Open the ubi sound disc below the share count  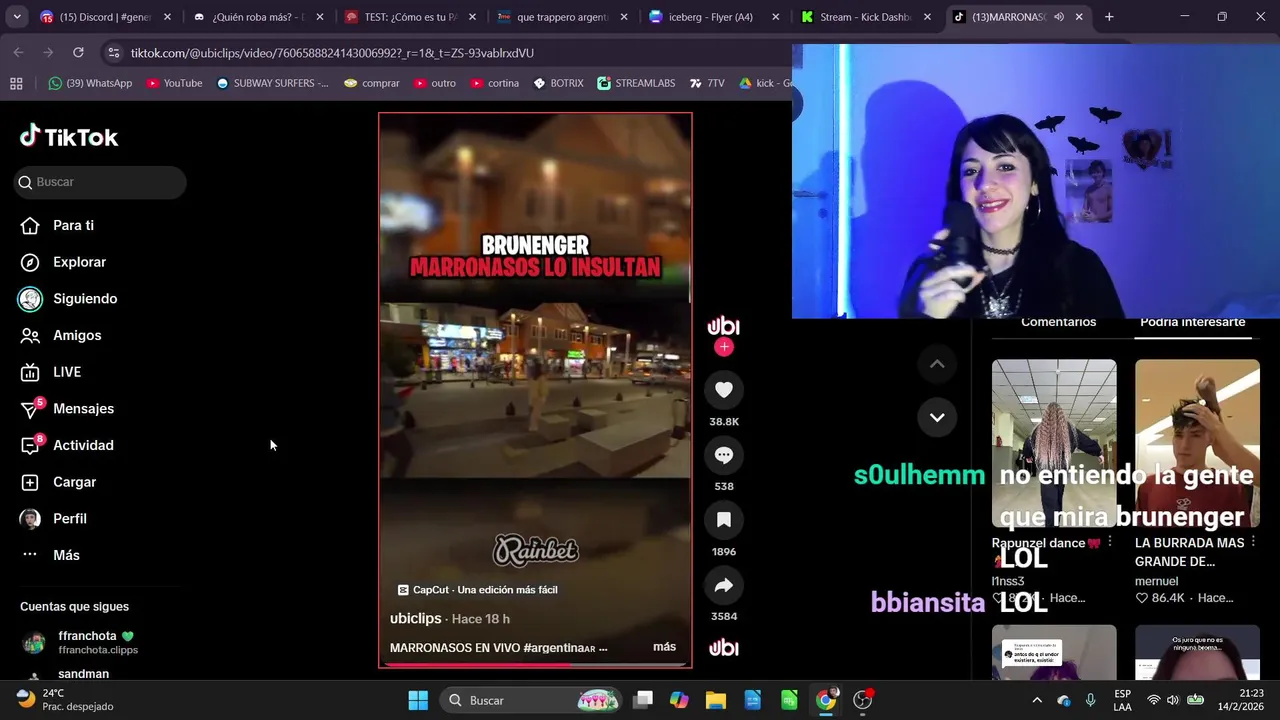724,648
